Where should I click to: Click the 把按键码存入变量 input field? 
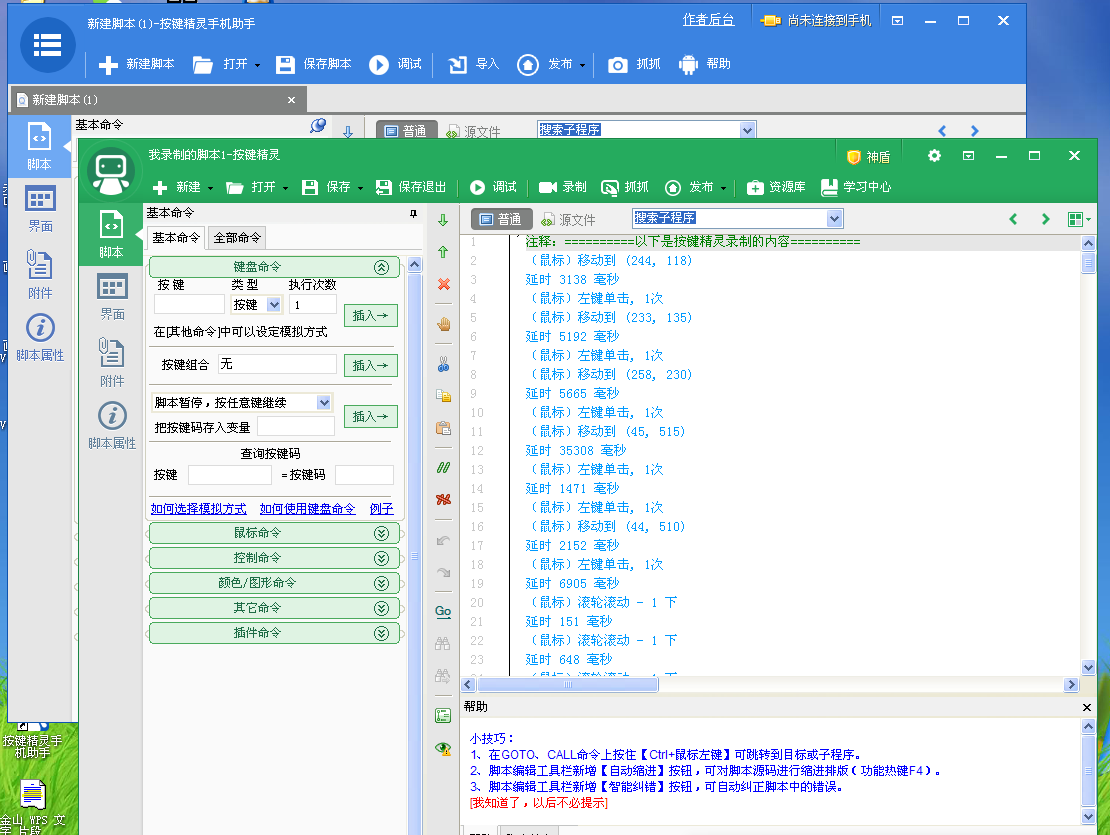point(296,427)
